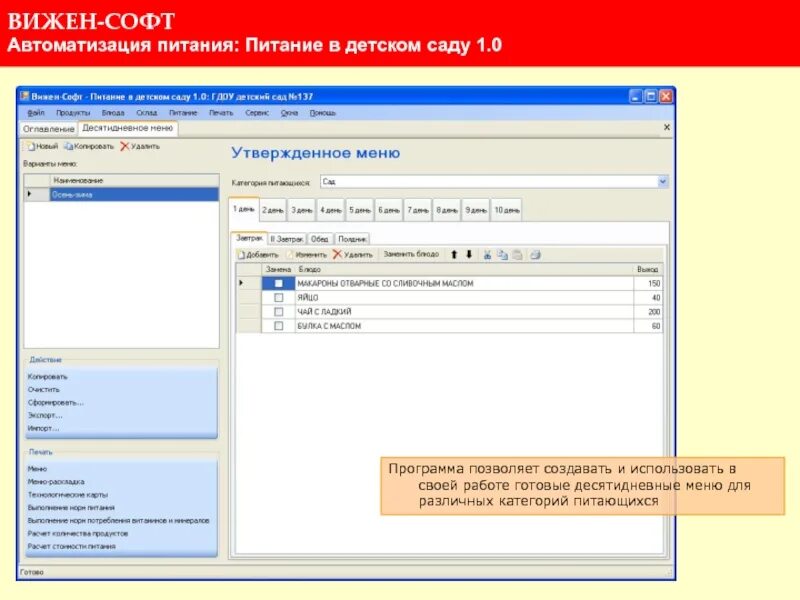Select the Десятидневное меню tab
The height and width of the screenshot is (600, 800).
click(x=128, y=128)
